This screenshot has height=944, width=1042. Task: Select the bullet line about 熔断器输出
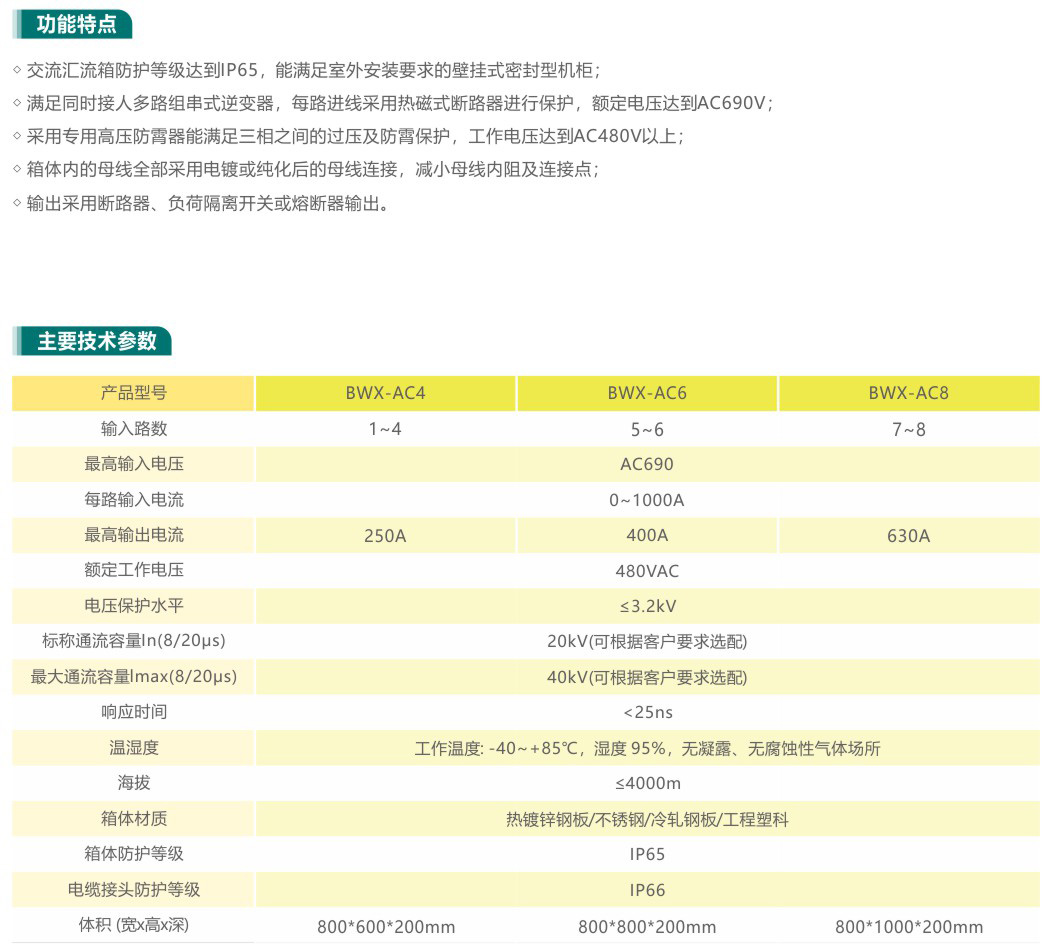click(x=201, y=203)
